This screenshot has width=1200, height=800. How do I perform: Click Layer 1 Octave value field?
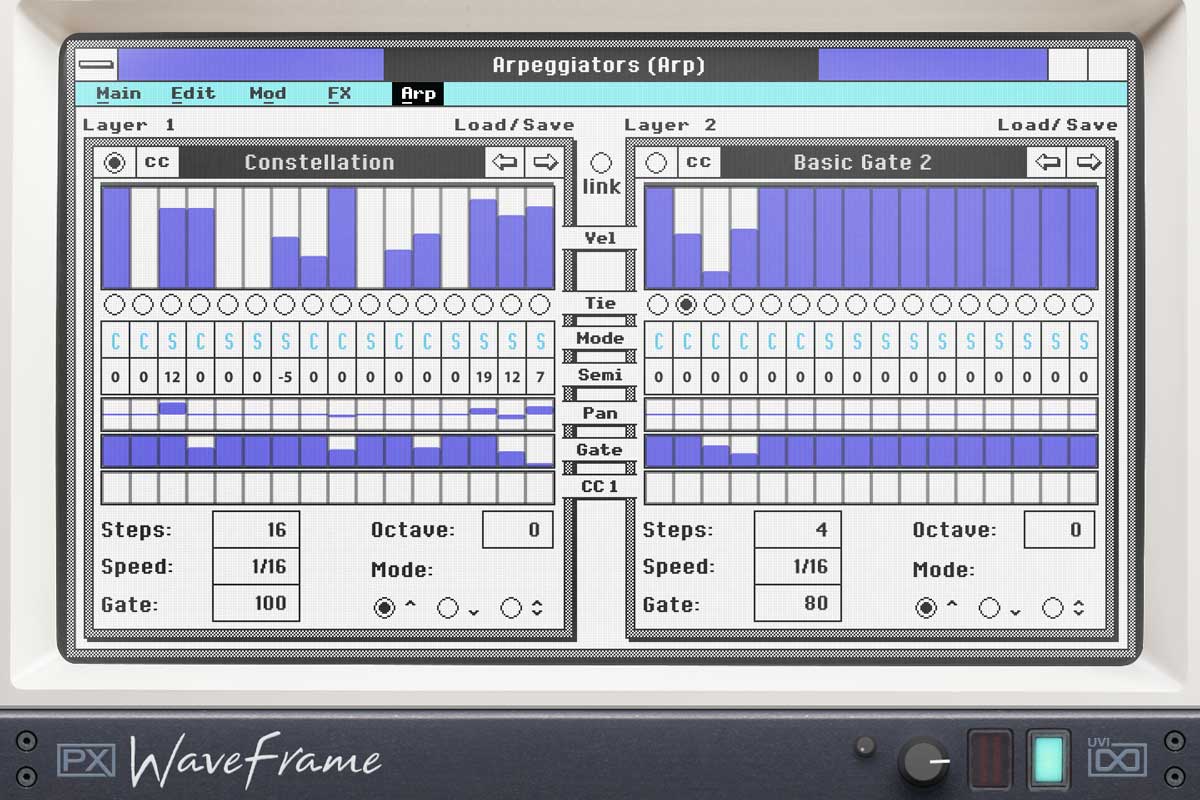(517, 530)
